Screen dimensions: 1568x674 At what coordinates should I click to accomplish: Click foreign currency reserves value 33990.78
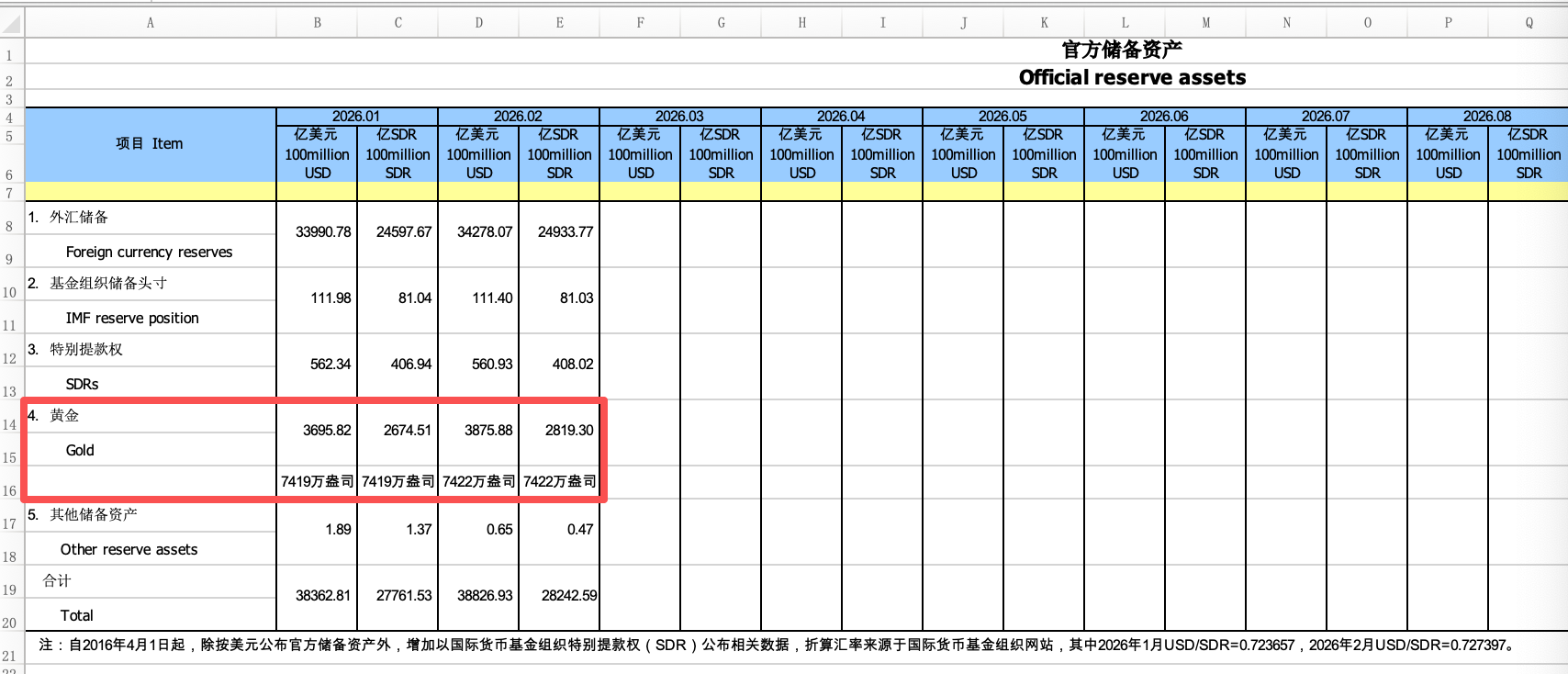click(322, 232)
